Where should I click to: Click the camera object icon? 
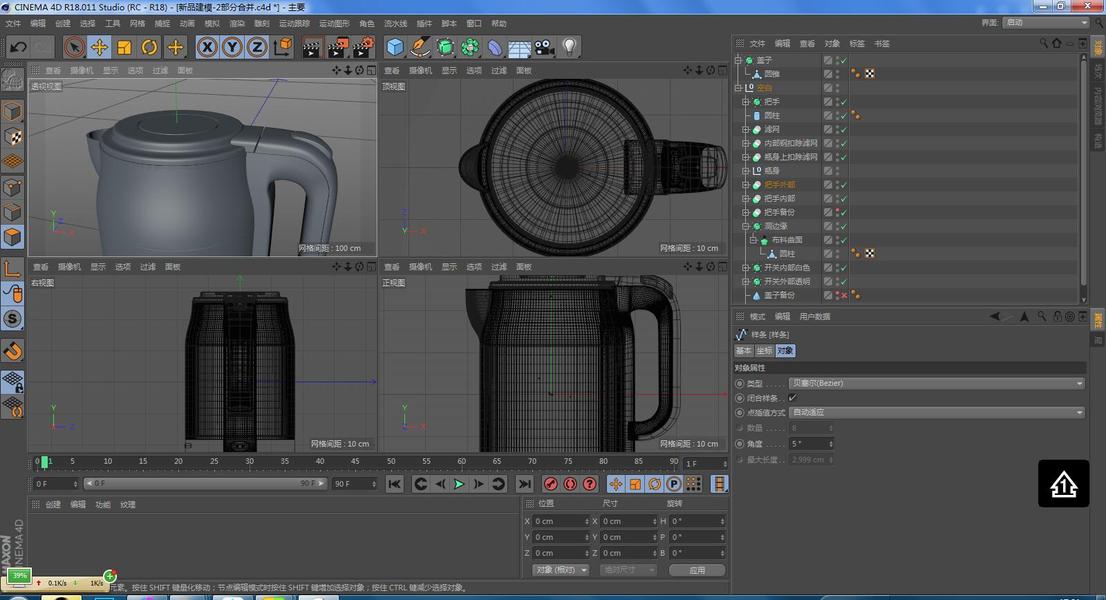click(544, 47)
